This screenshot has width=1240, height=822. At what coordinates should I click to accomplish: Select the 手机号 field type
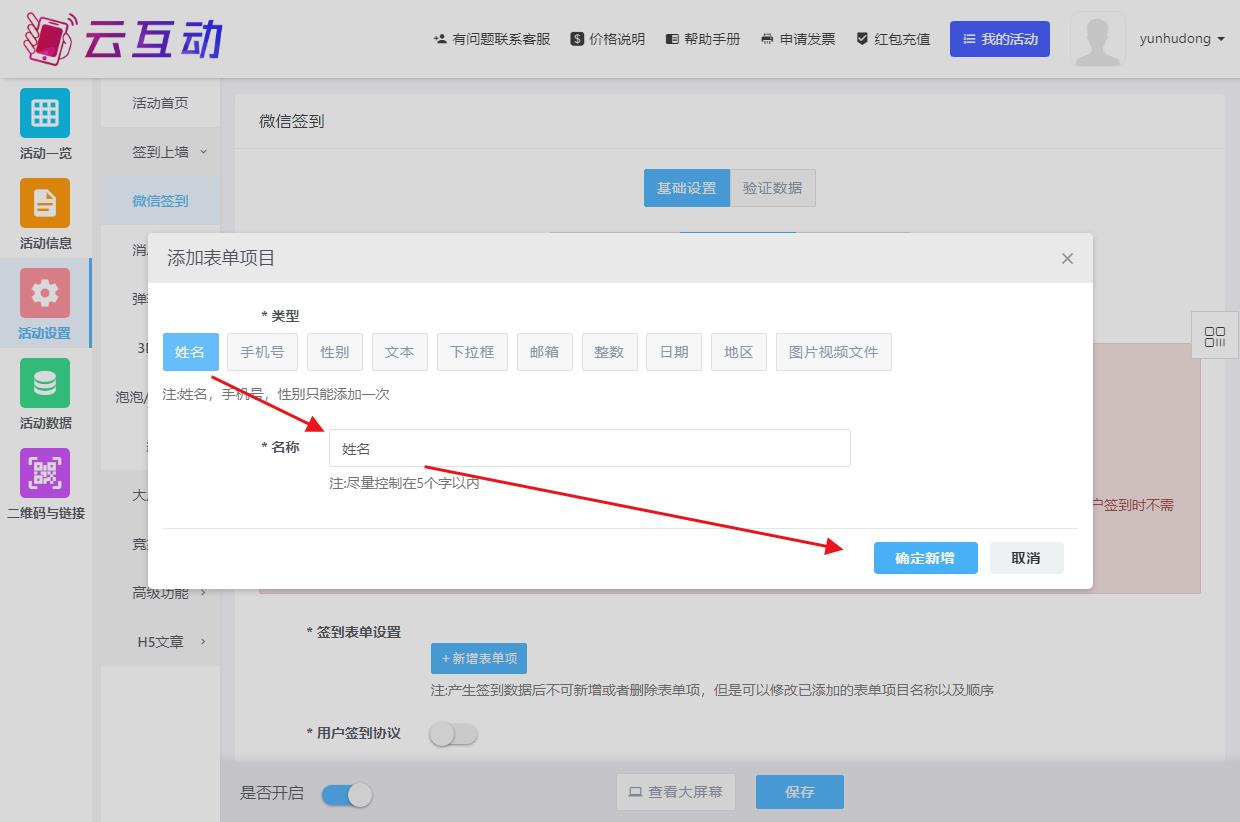point(262,352)
